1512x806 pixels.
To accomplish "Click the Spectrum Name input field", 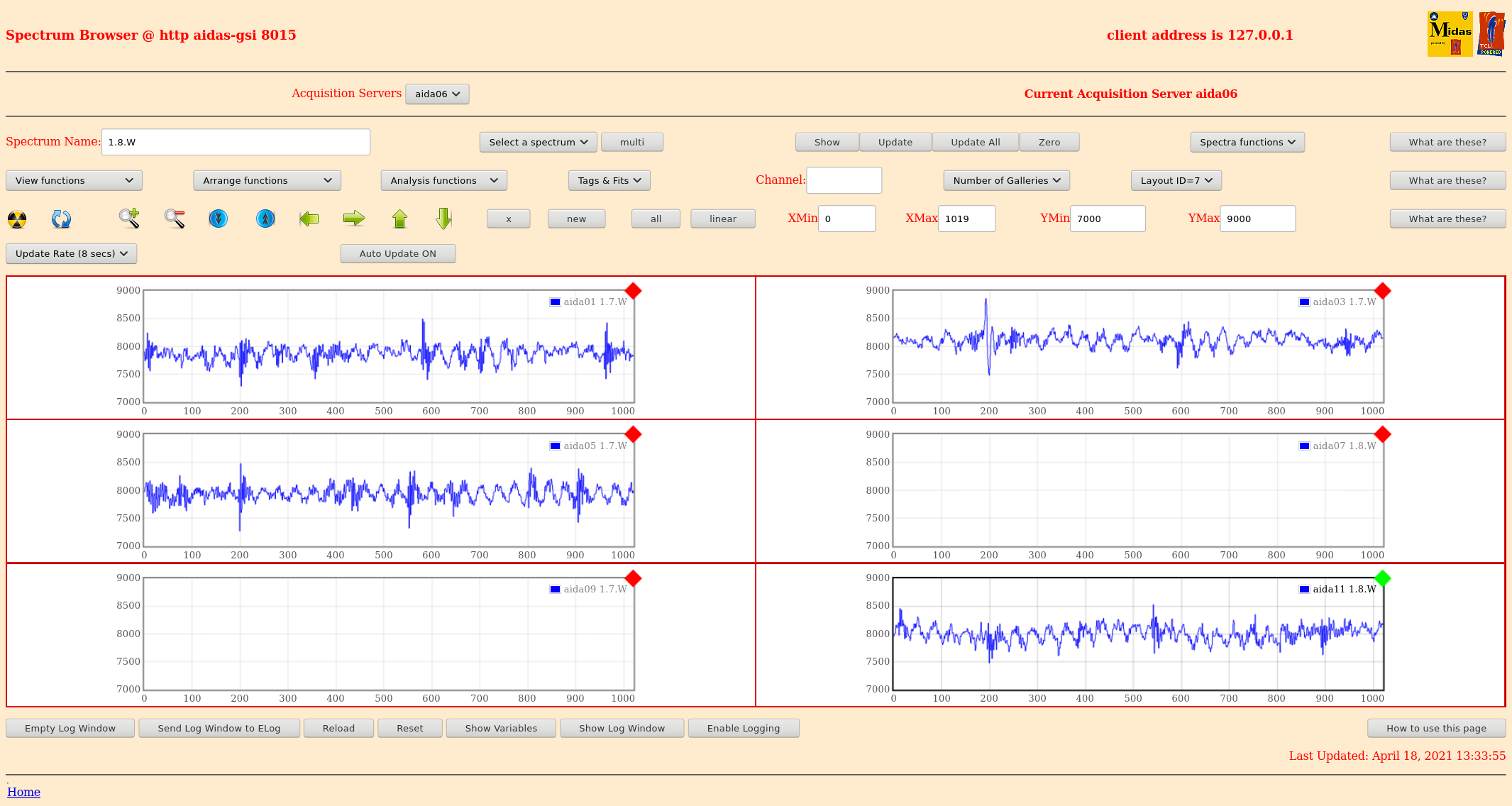I will click(236, 143).
